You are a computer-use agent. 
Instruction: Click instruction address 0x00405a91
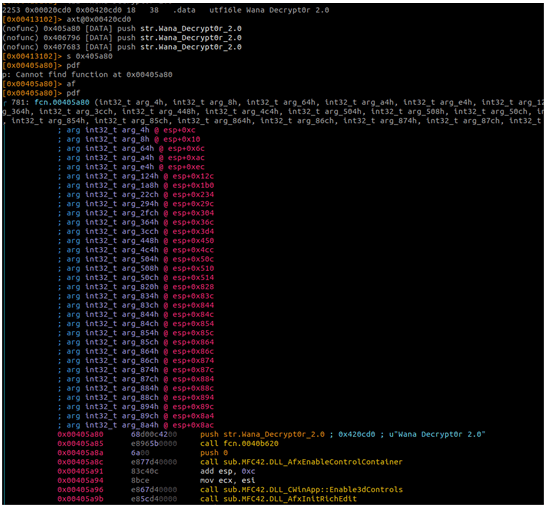(80, 471)
